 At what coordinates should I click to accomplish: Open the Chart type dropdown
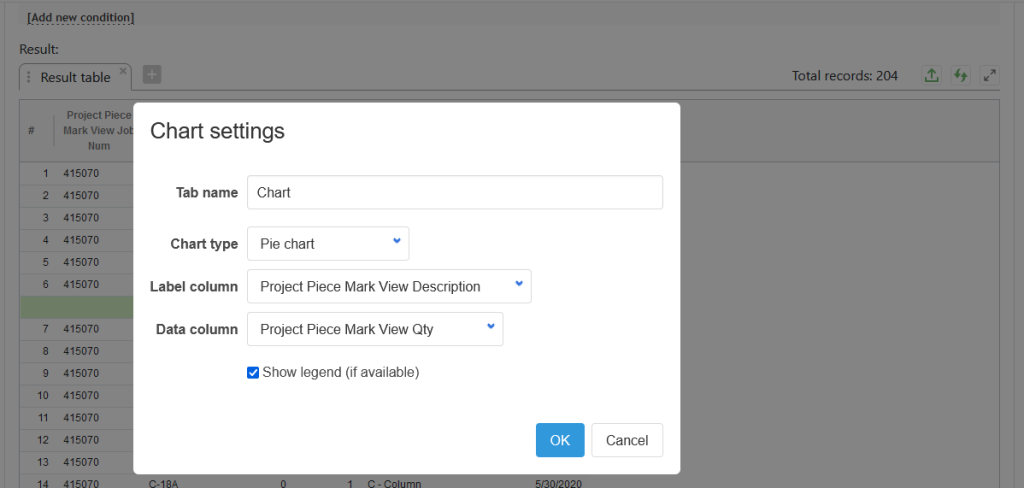tap(328, 244)
